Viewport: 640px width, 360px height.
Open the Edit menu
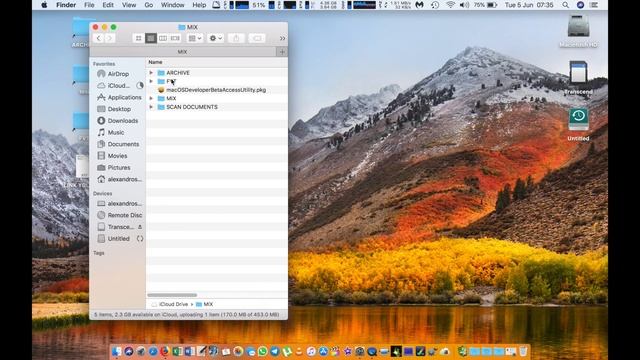[108, 5]
